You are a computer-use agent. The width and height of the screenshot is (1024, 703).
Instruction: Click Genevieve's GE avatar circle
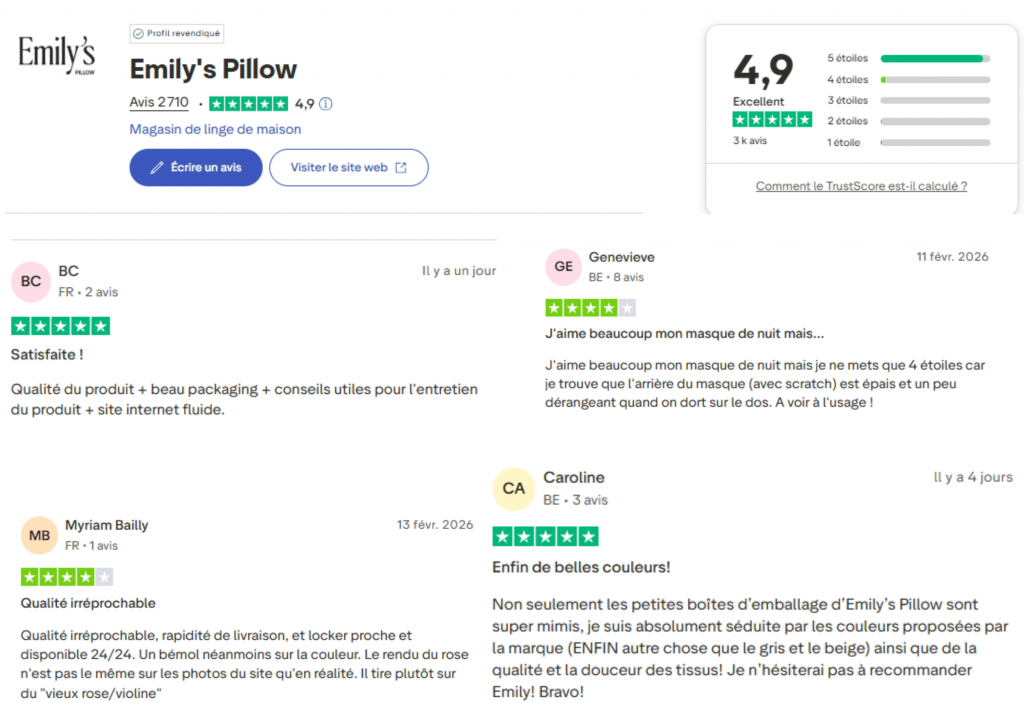pyautogui.click(x=563, y=266)
